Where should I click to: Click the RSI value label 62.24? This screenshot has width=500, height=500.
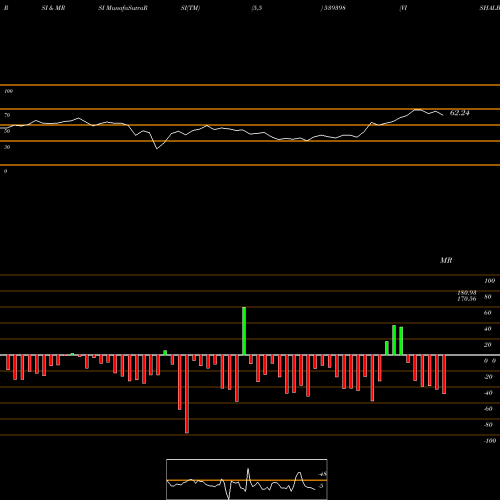pyautogui.click(x=459, y=113)
